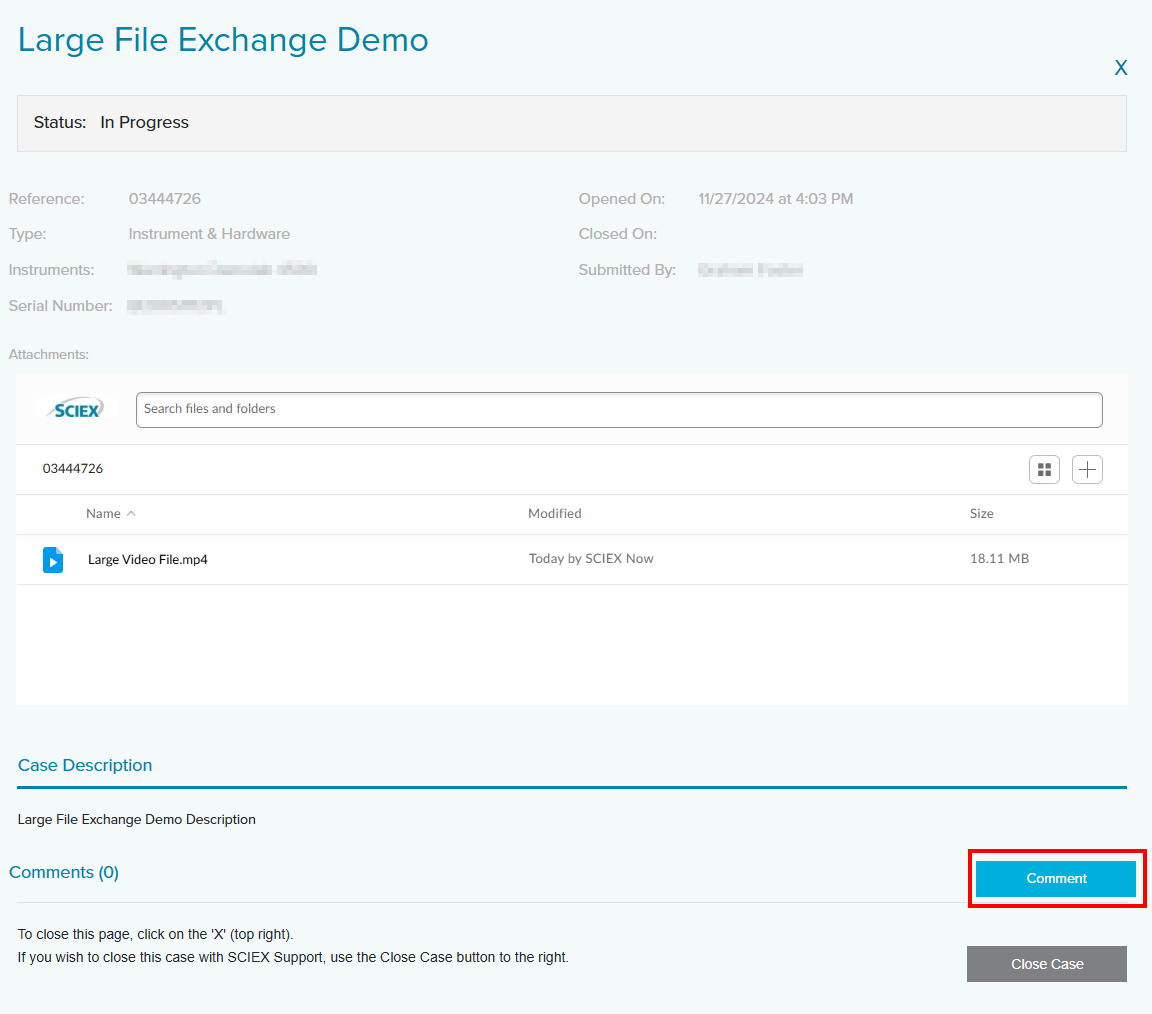Click the blue video file icon

(x=53, y=559)
